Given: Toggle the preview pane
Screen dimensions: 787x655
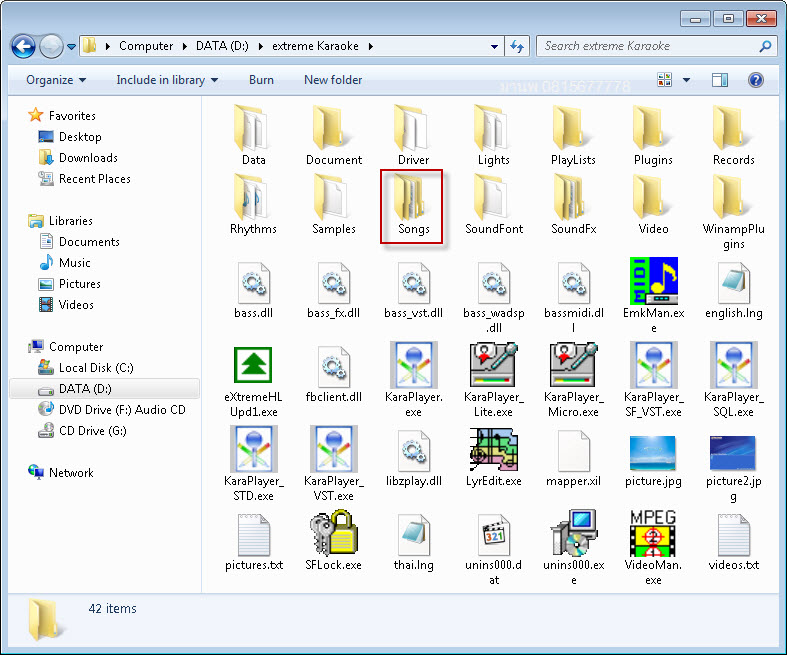Looking at the screenshot, I should [720, 80].
